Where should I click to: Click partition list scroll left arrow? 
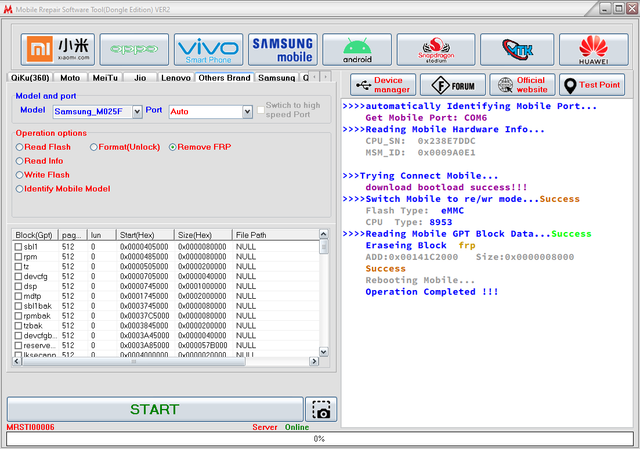[17, 361]
